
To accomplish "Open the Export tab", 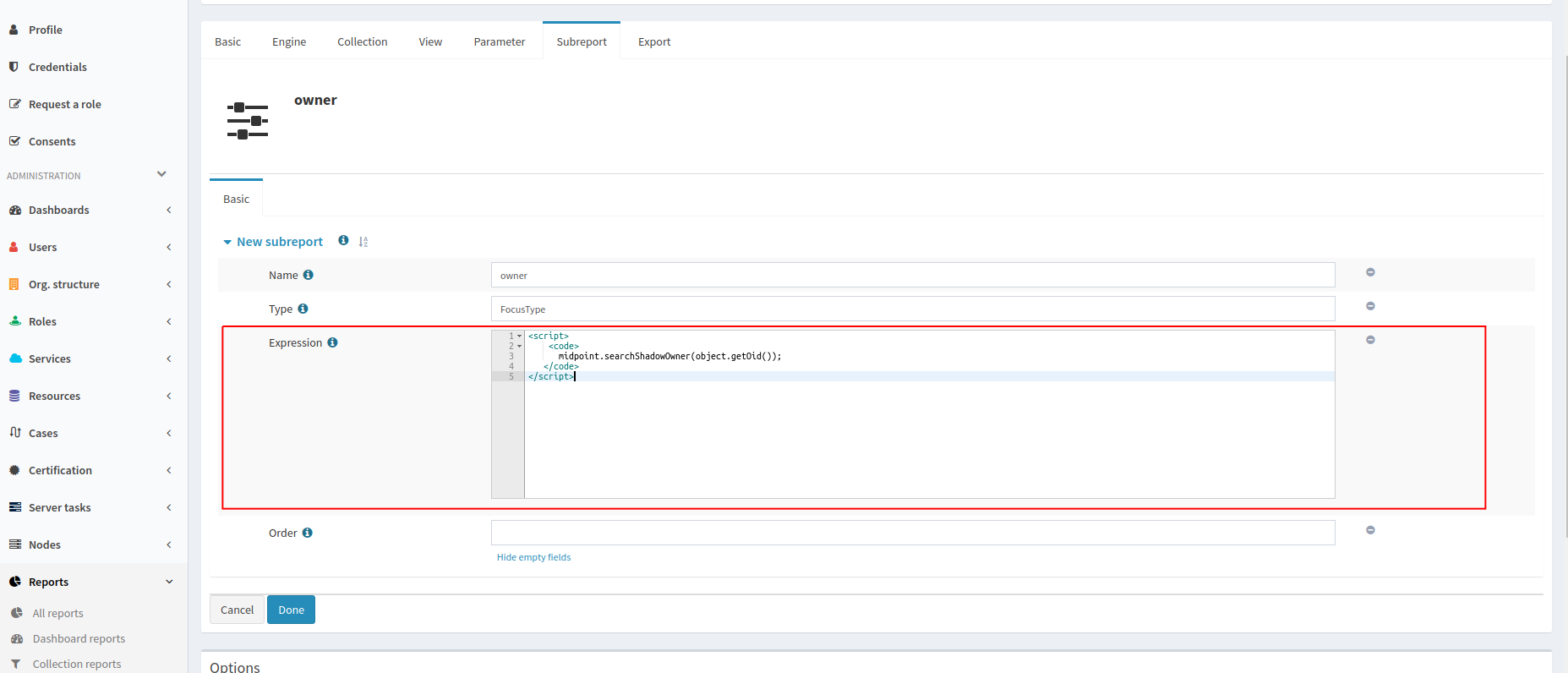I will tap(654, 41).
